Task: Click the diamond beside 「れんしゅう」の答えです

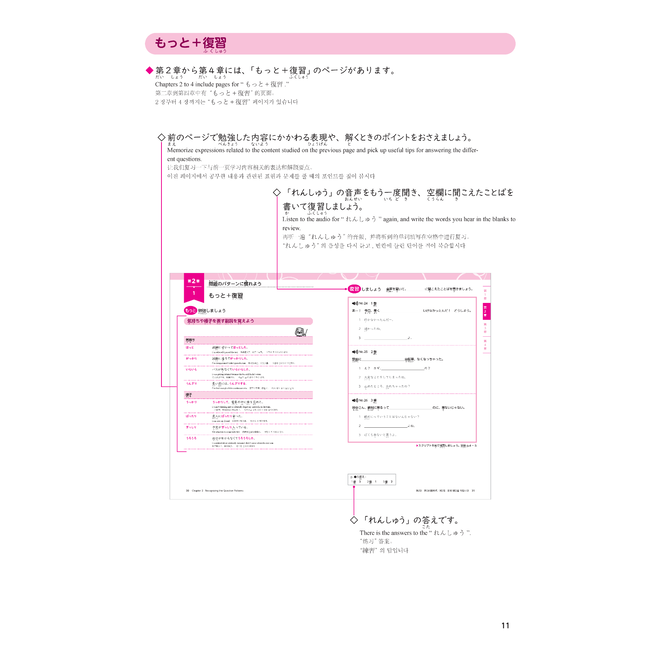Action: (x=352, y=520)
